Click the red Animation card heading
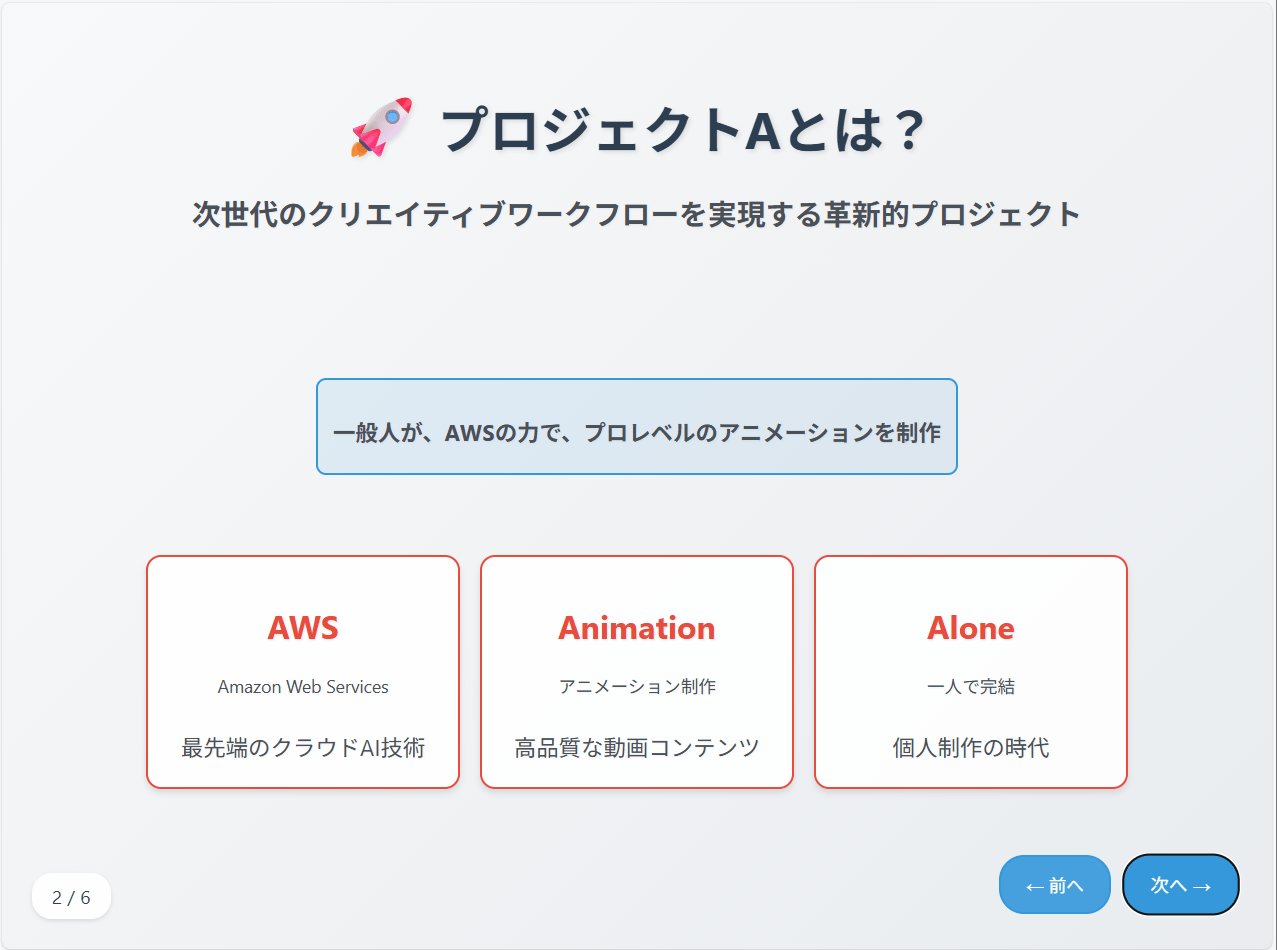 (x=637, y=628)
